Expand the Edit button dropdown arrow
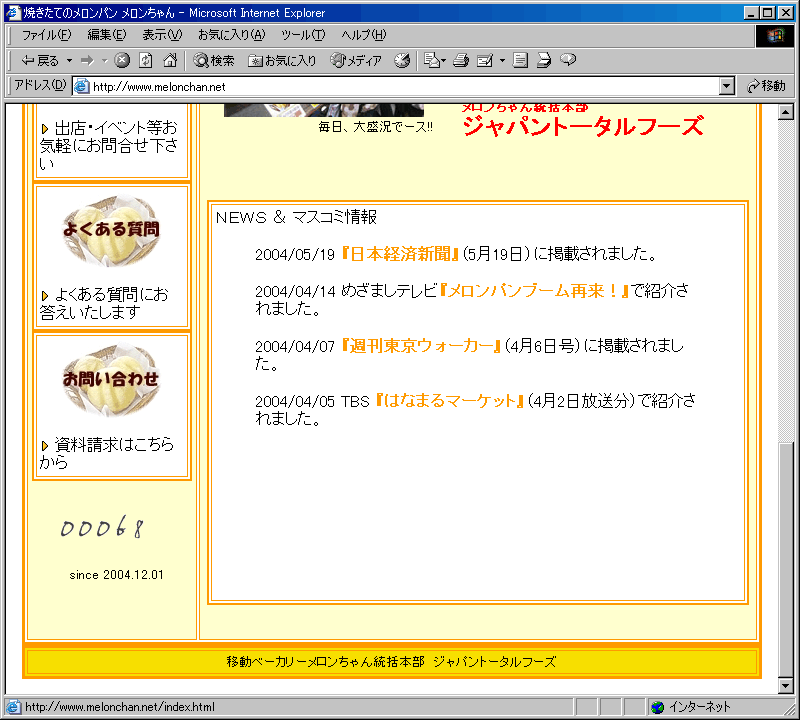Image resolution: width=800 pixels, height=720 pixels. [502, 61]
